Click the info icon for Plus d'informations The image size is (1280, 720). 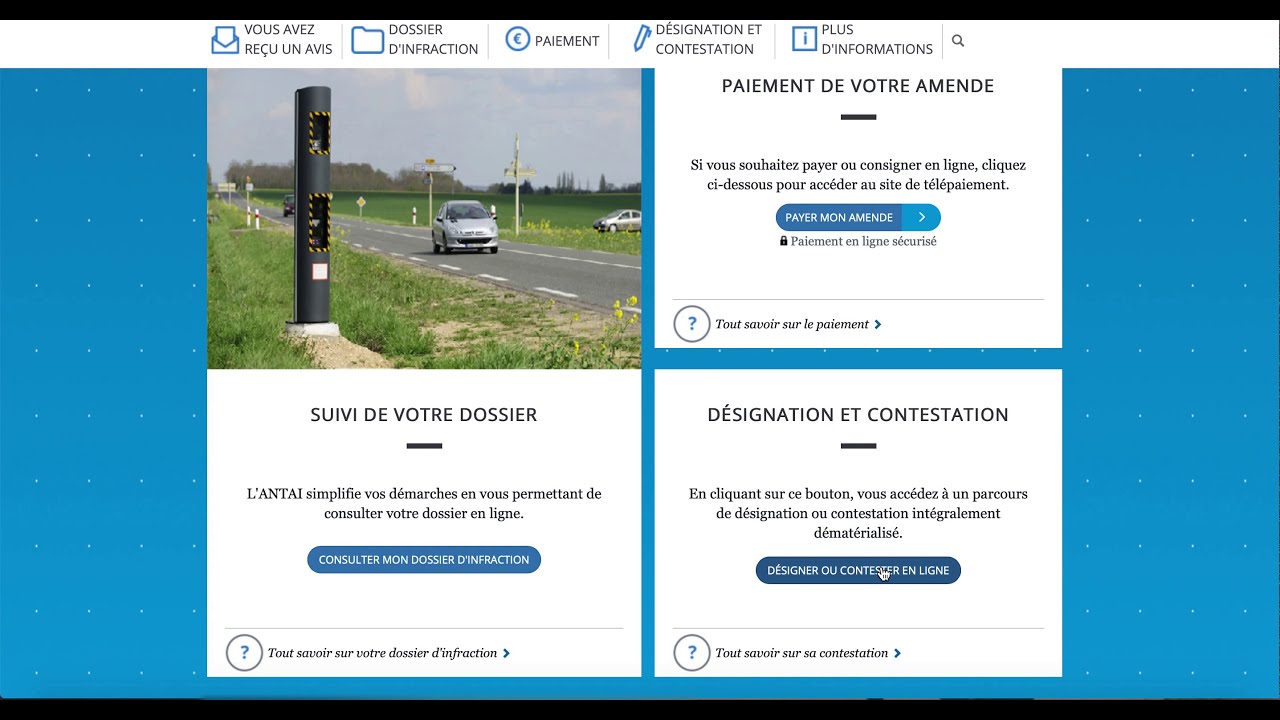click(x=804, y=39)
